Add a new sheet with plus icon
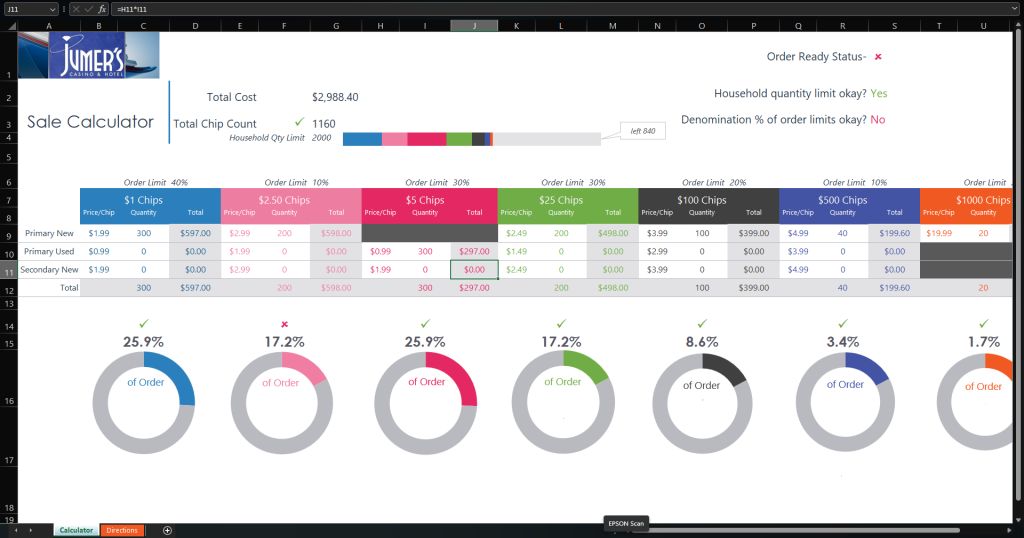Image resolution: width=1024 pixels, height=538 pixels. (x=167, y=530)
